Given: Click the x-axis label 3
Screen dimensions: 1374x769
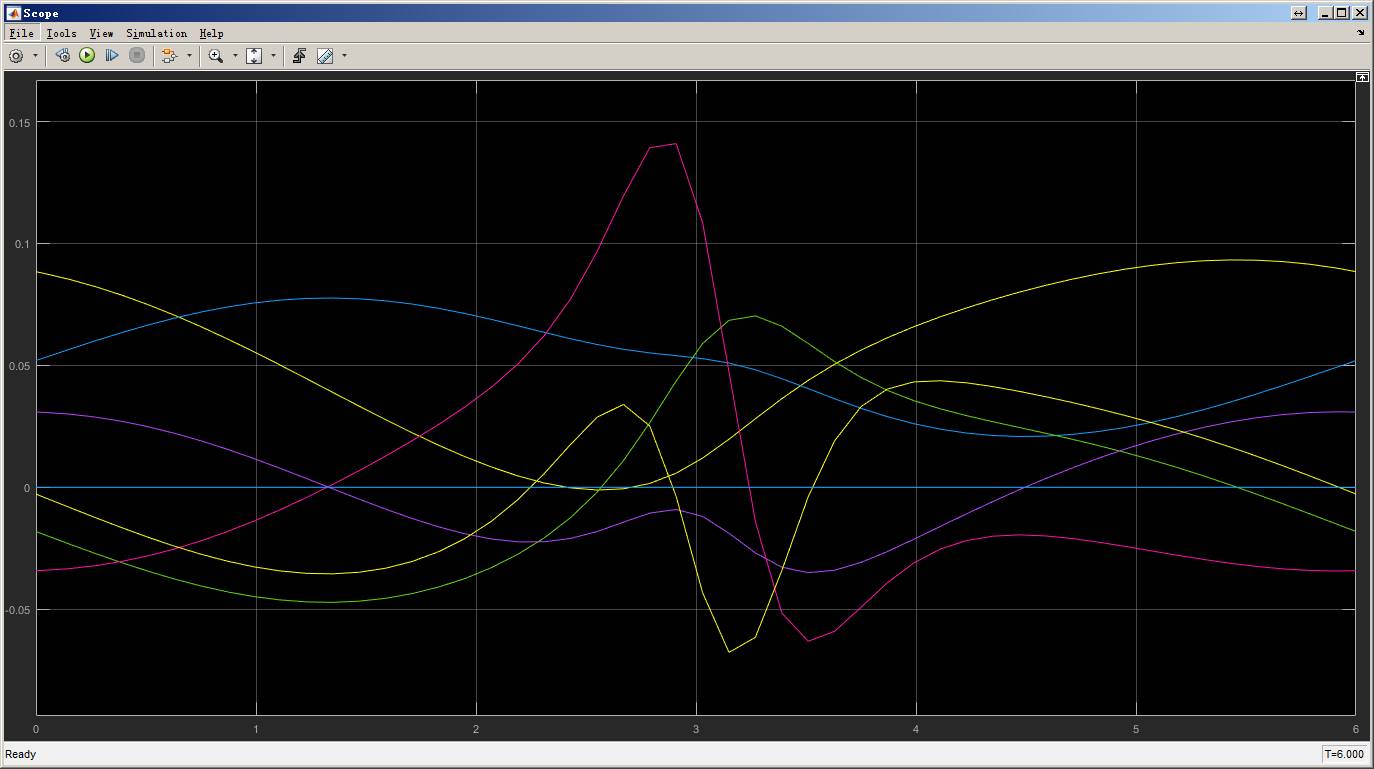Looking at the screenshot, I should pos(696,729).
